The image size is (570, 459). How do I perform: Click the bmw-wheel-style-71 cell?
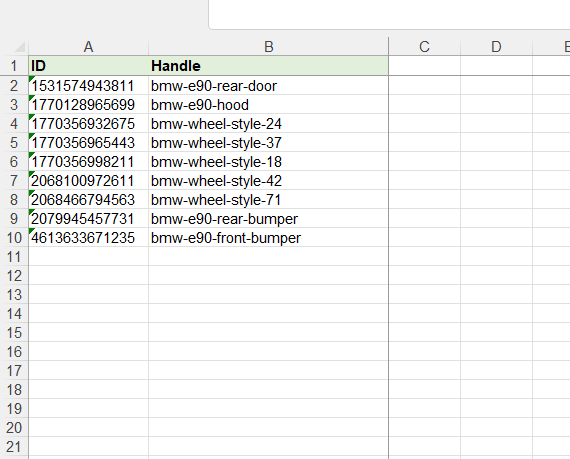[x=268, y=200]
